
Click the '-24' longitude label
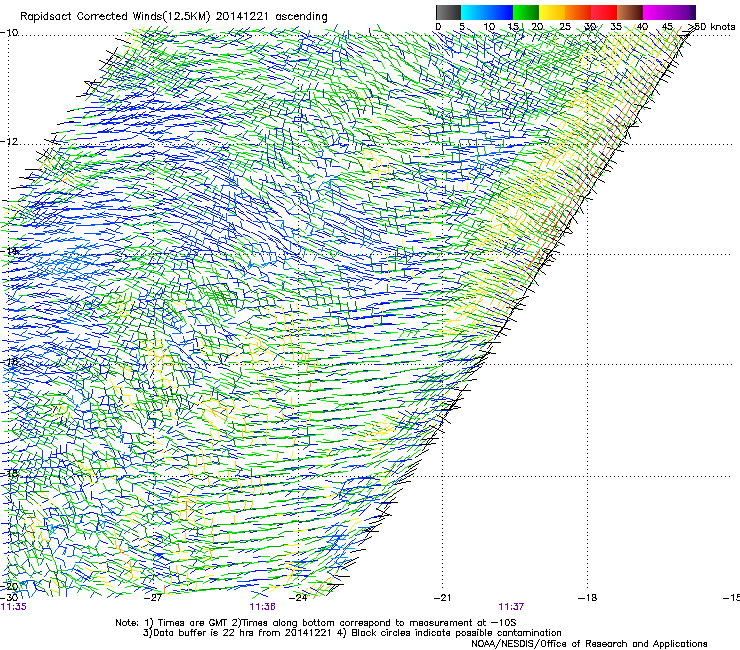pos(297,598)
